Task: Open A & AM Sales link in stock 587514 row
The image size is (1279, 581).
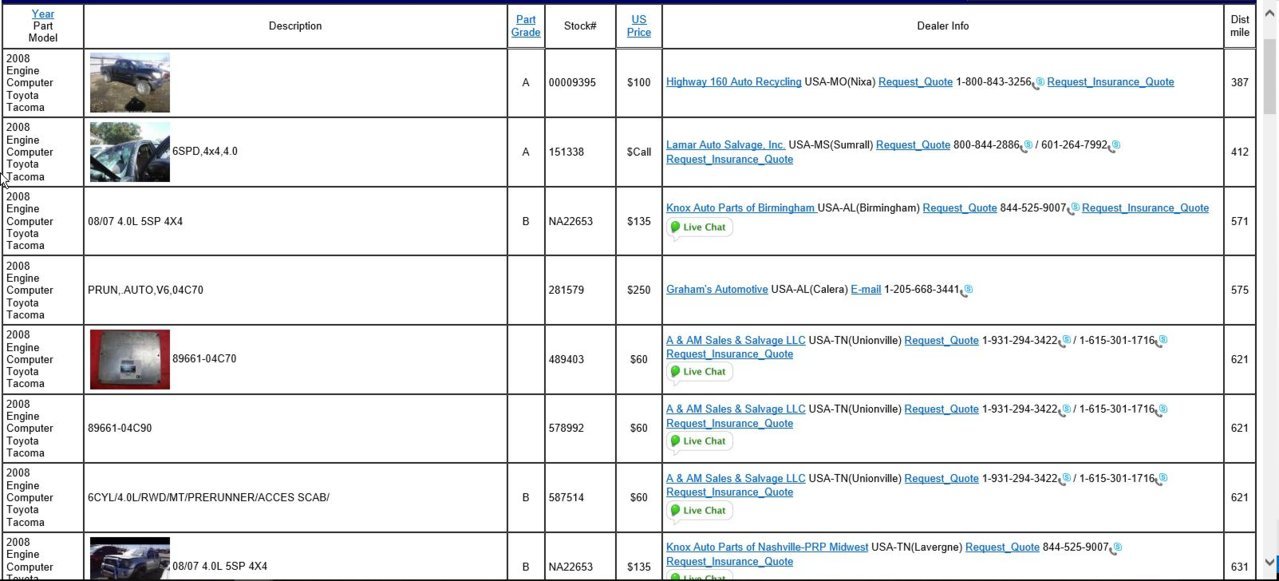Action: click(735, 478)
